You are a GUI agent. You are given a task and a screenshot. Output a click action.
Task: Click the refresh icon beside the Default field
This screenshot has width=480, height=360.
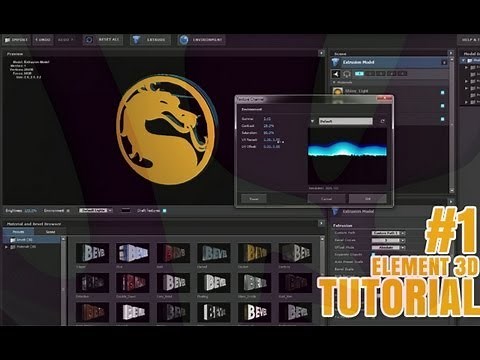point(382,121)
